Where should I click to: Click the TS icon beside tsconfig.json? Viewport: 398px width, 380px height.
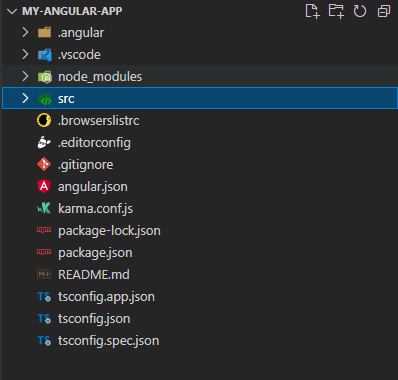[44, 318]
